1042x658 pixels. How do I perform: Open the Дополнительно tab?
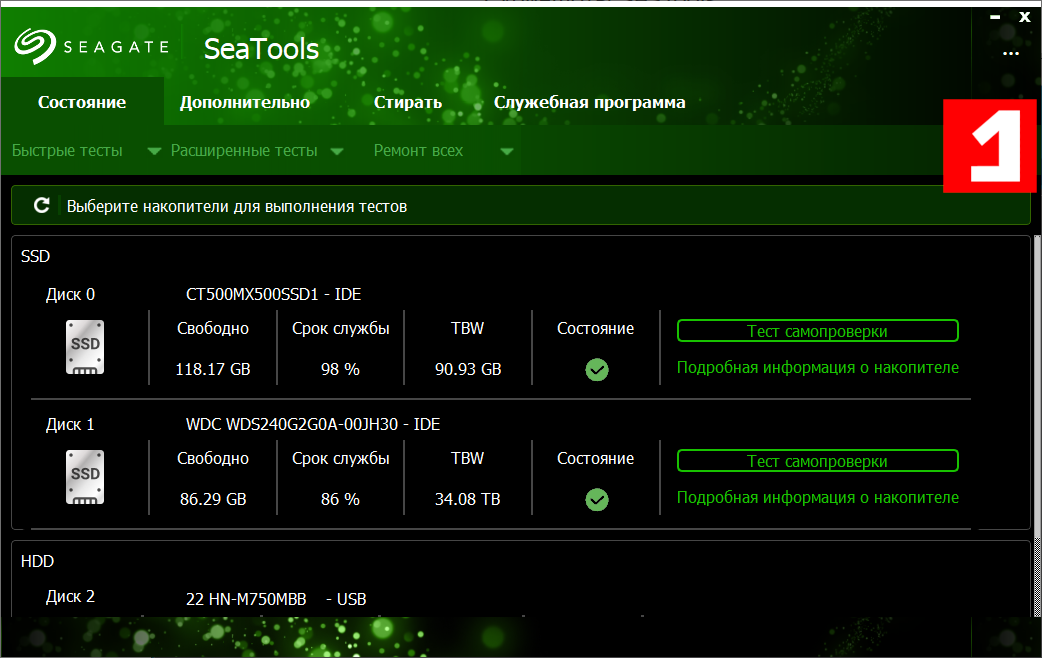click(245, 102)
